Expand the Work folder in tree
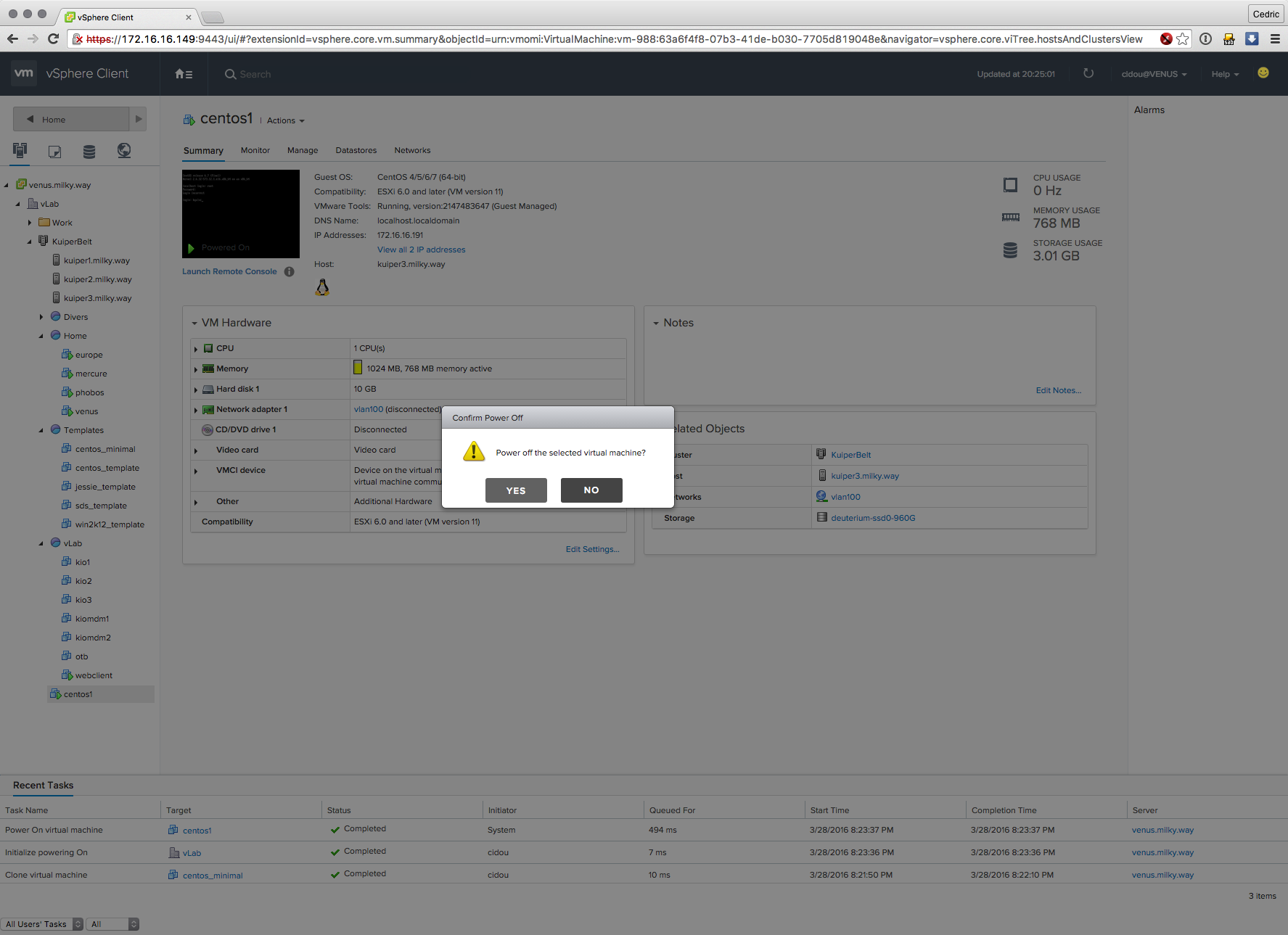The height and width of the screenshot is (935, 1288). [x=30, y=223]
